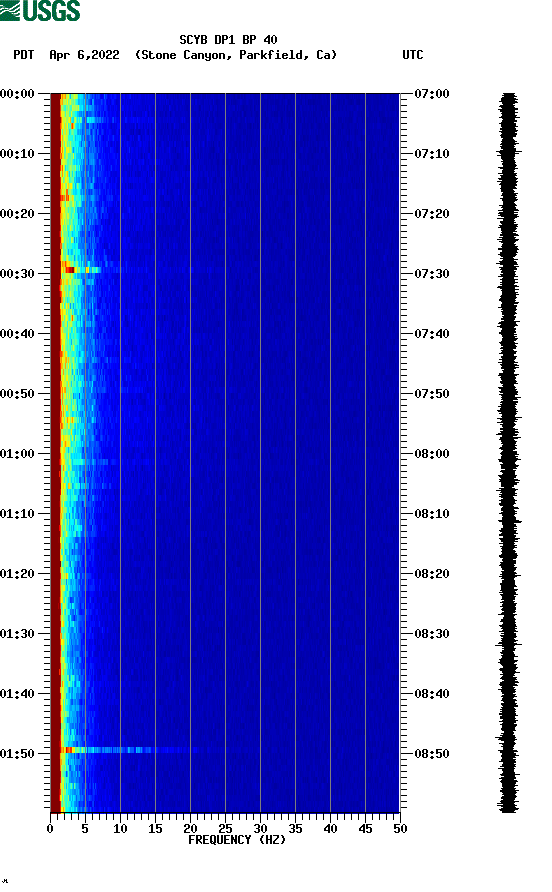Viewport: 552px width, 892px height.
Task: Click the '01:30' PDT time label
Action: point(17,634)
